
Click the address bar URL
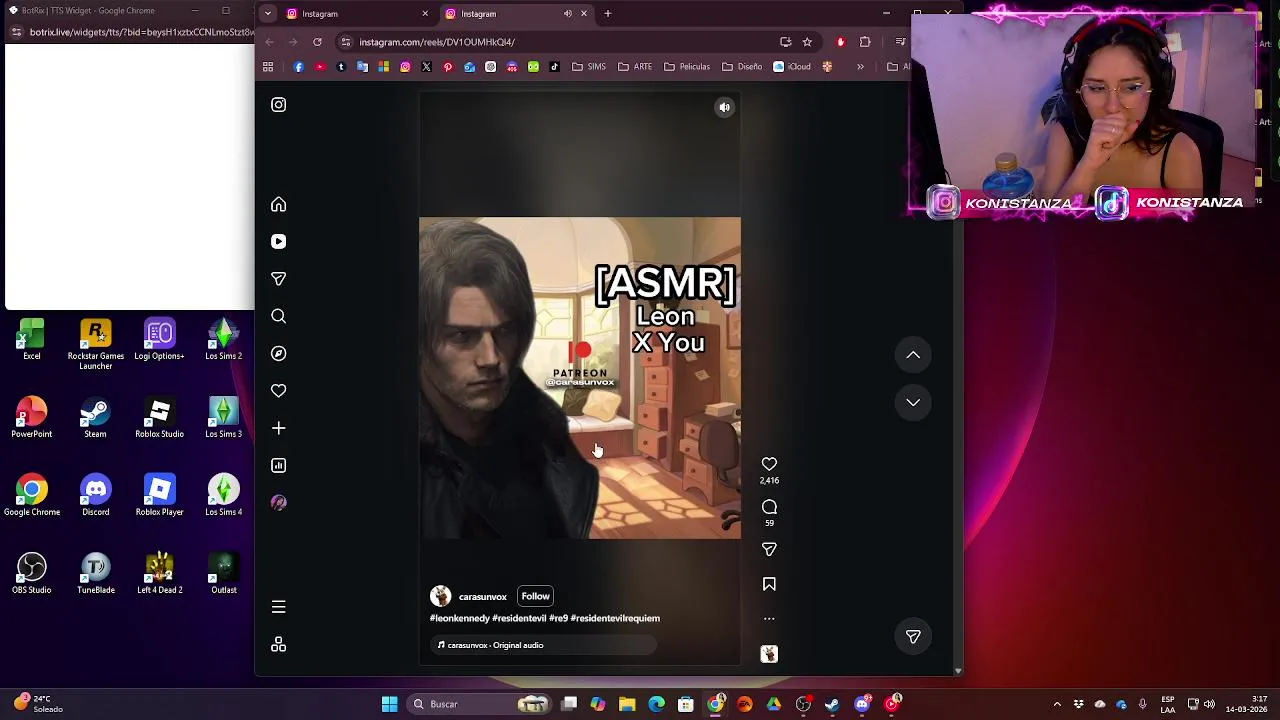(x=437, y=42)
